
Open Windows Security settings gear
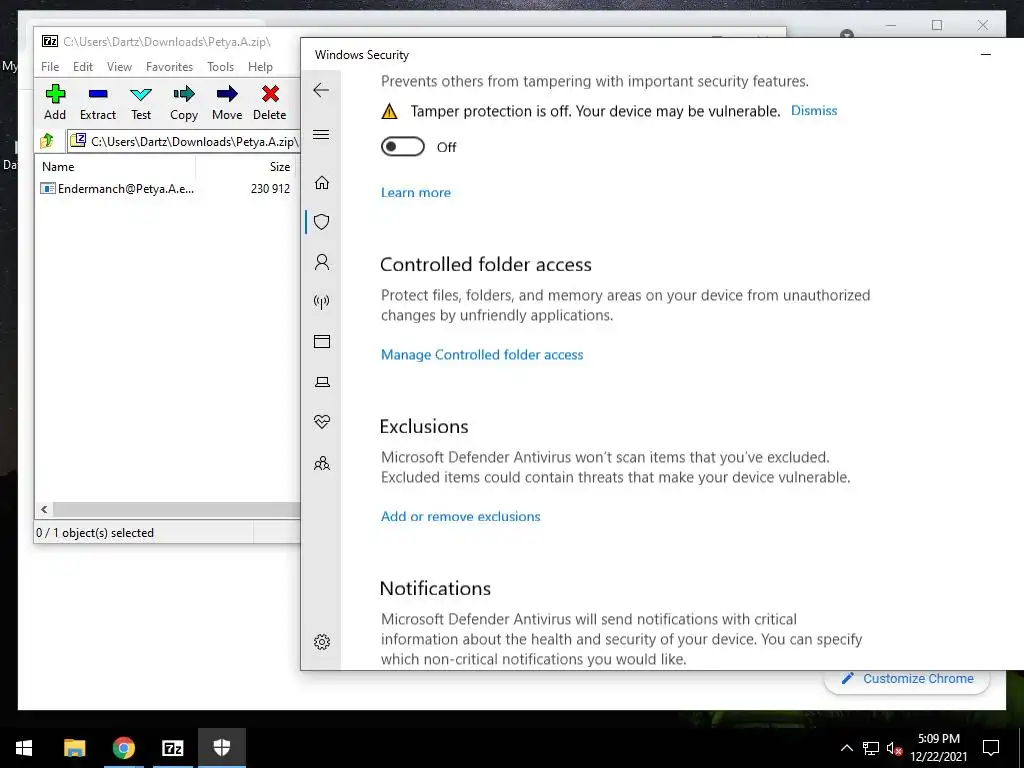321,642
